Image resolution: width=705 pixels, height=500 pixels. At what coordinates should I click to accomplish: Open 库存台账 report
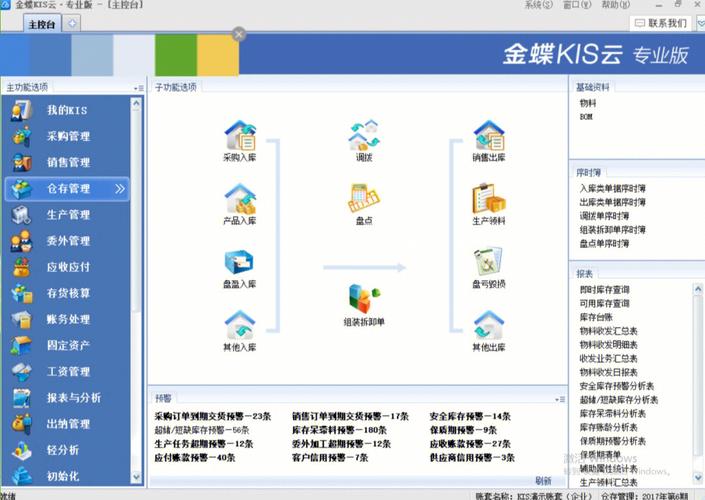coord(596,317)
